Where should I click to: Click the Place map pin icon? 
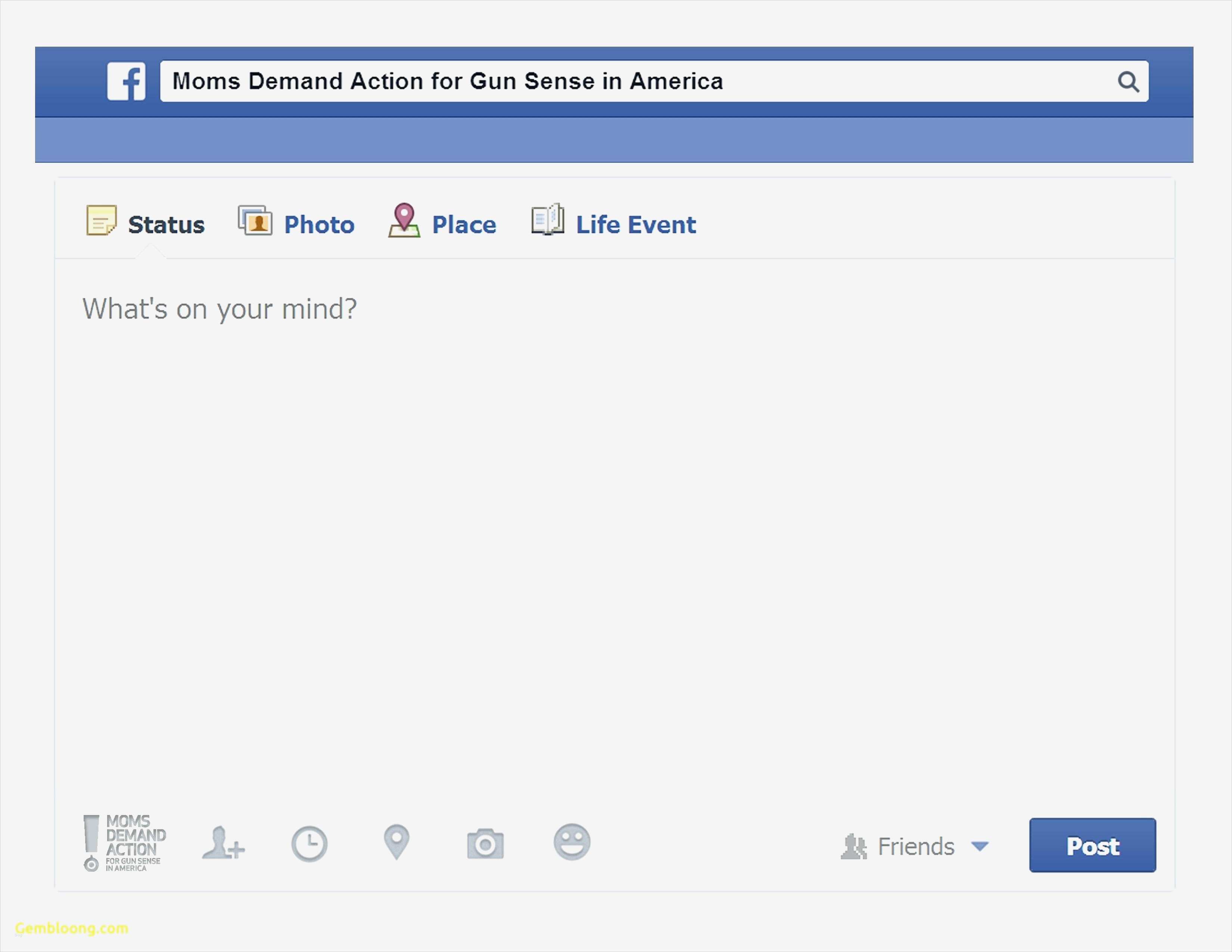click(x=404, y=221)
